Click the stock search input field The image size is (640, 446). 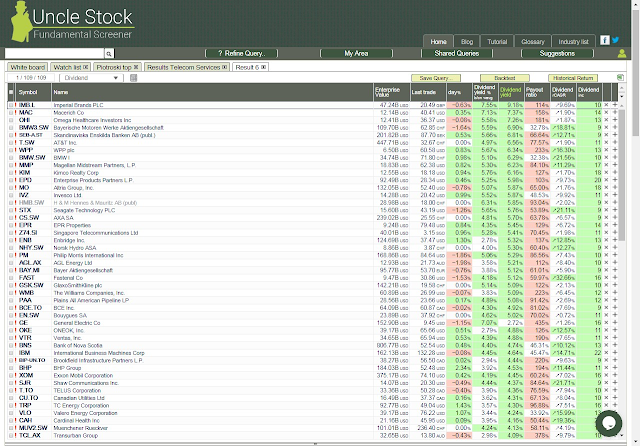coord(55,53)
